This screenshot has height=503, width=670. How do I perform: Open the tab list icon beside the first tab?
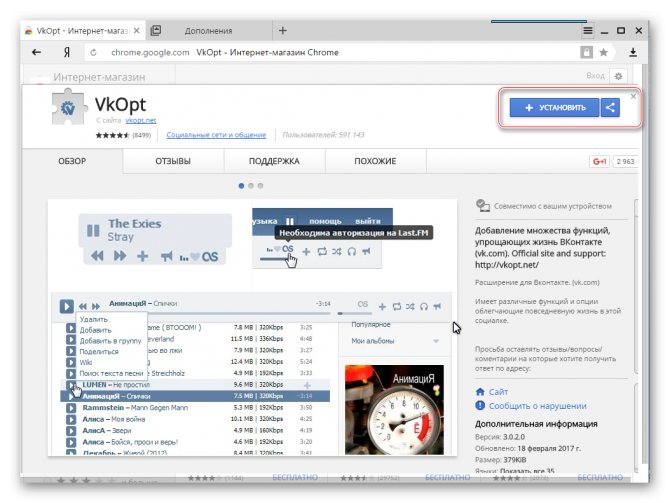tap(156, 30)
